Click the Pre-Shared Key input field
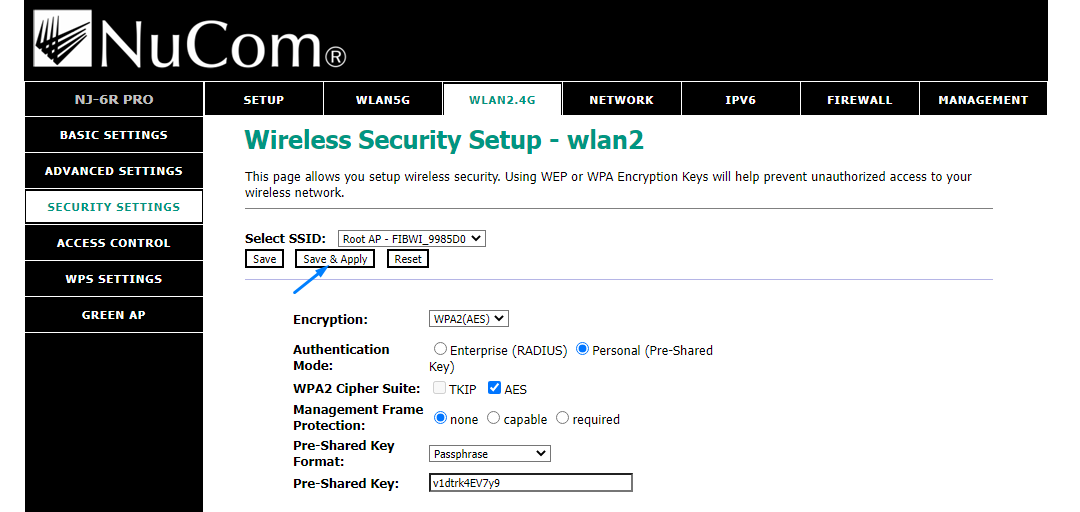This screenshot has height=512, width=1080. (530, 483)
